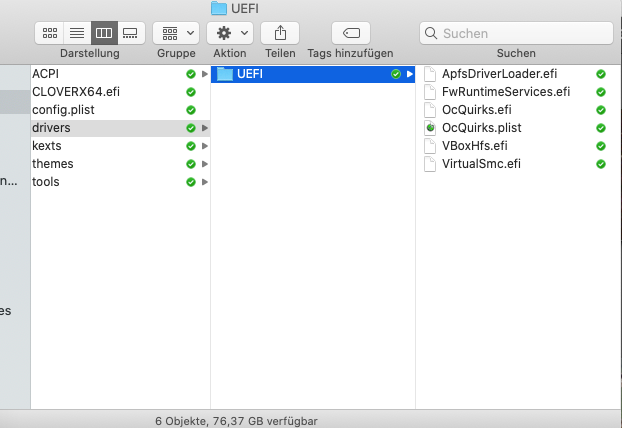
Task: Select the drivers folder
Action: coord(120,128)
